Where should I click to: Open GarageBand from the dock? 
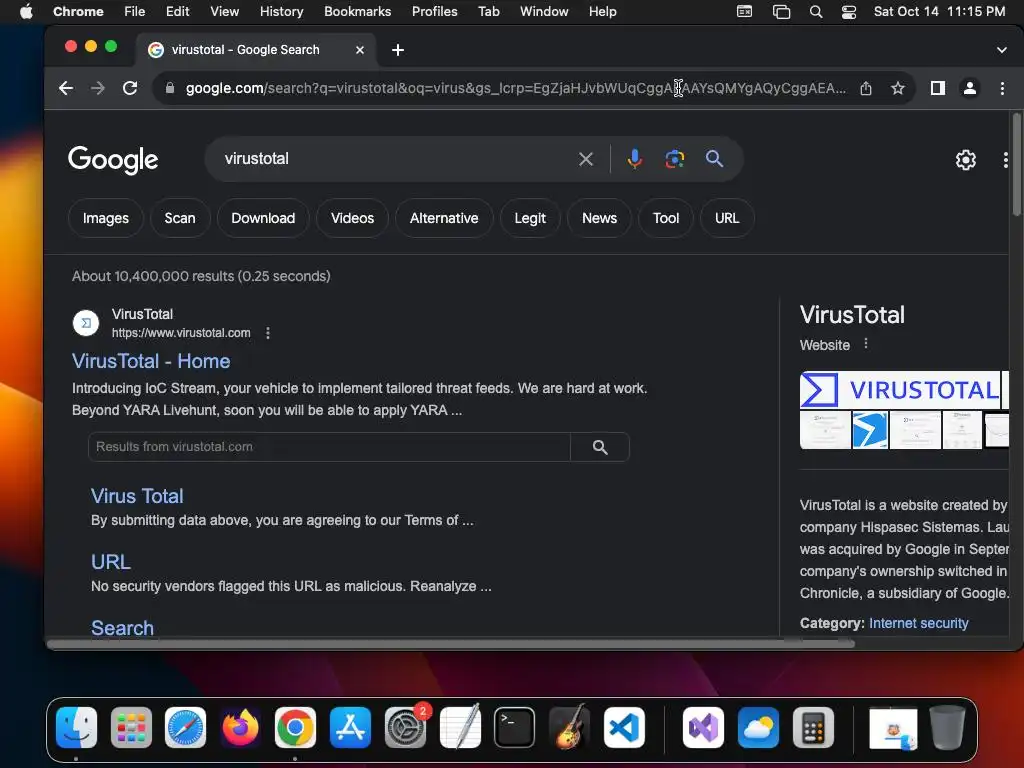569,726
